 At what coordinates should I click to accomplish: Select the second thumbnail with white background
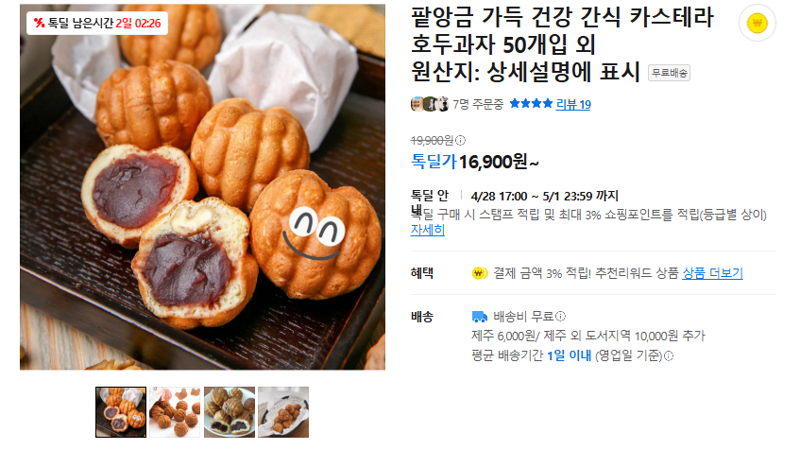click(x=174, y=412)
